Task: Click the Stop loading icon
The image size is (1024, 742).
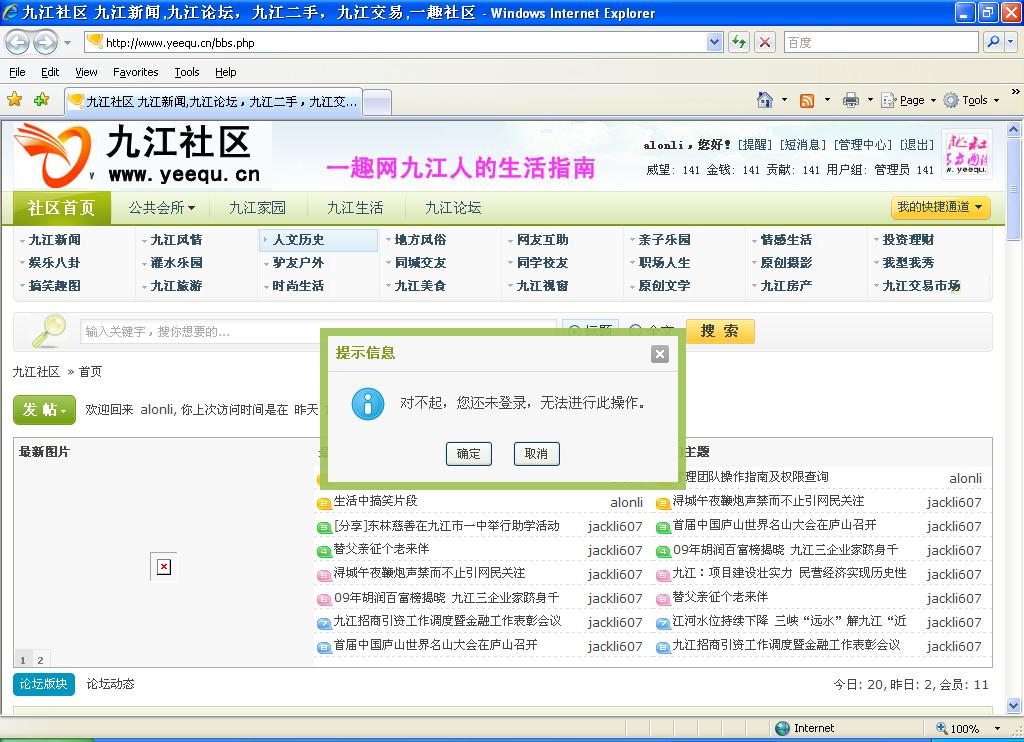Action: tap(765, 42)
